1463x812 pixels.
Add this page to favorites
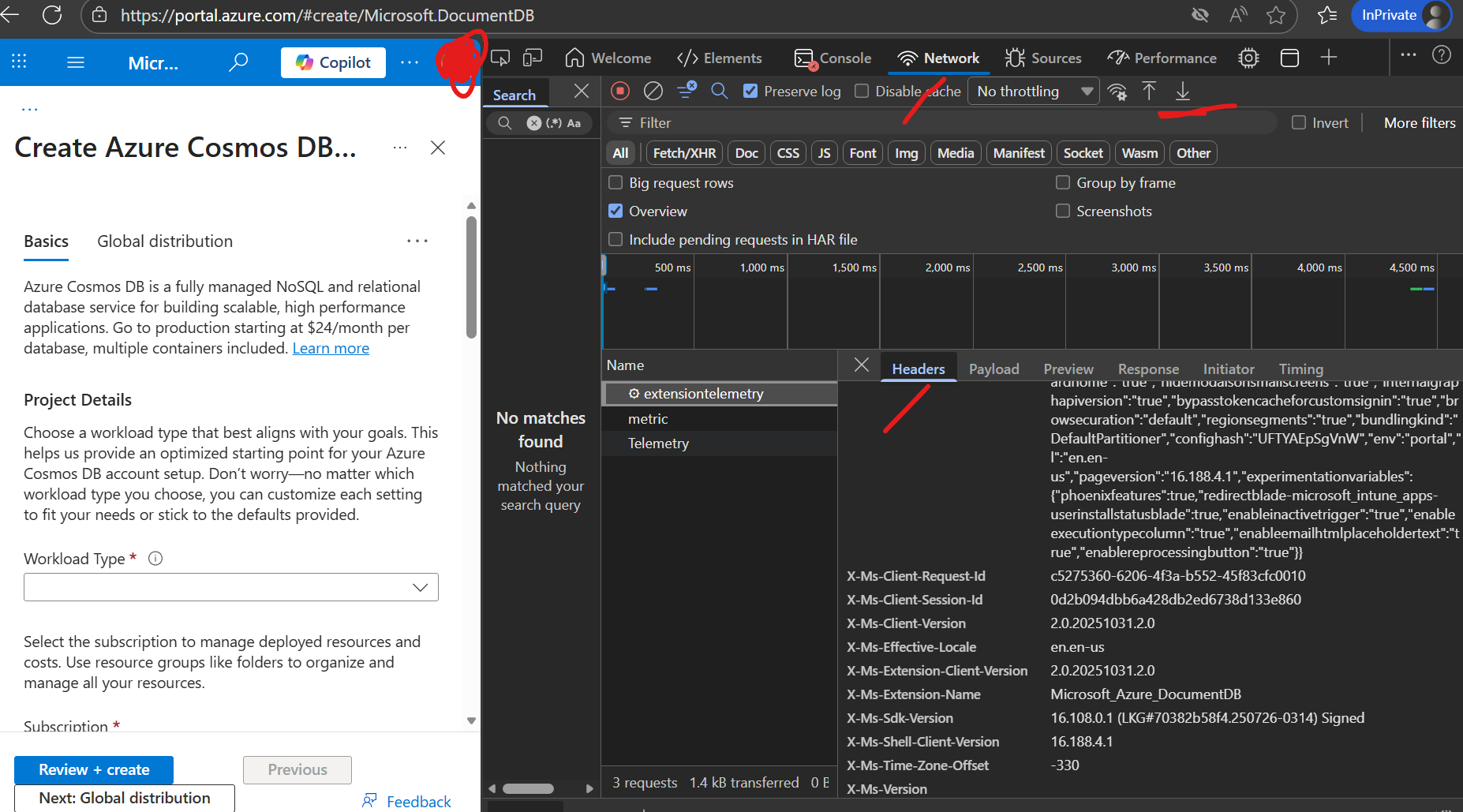click(1276, 15)
